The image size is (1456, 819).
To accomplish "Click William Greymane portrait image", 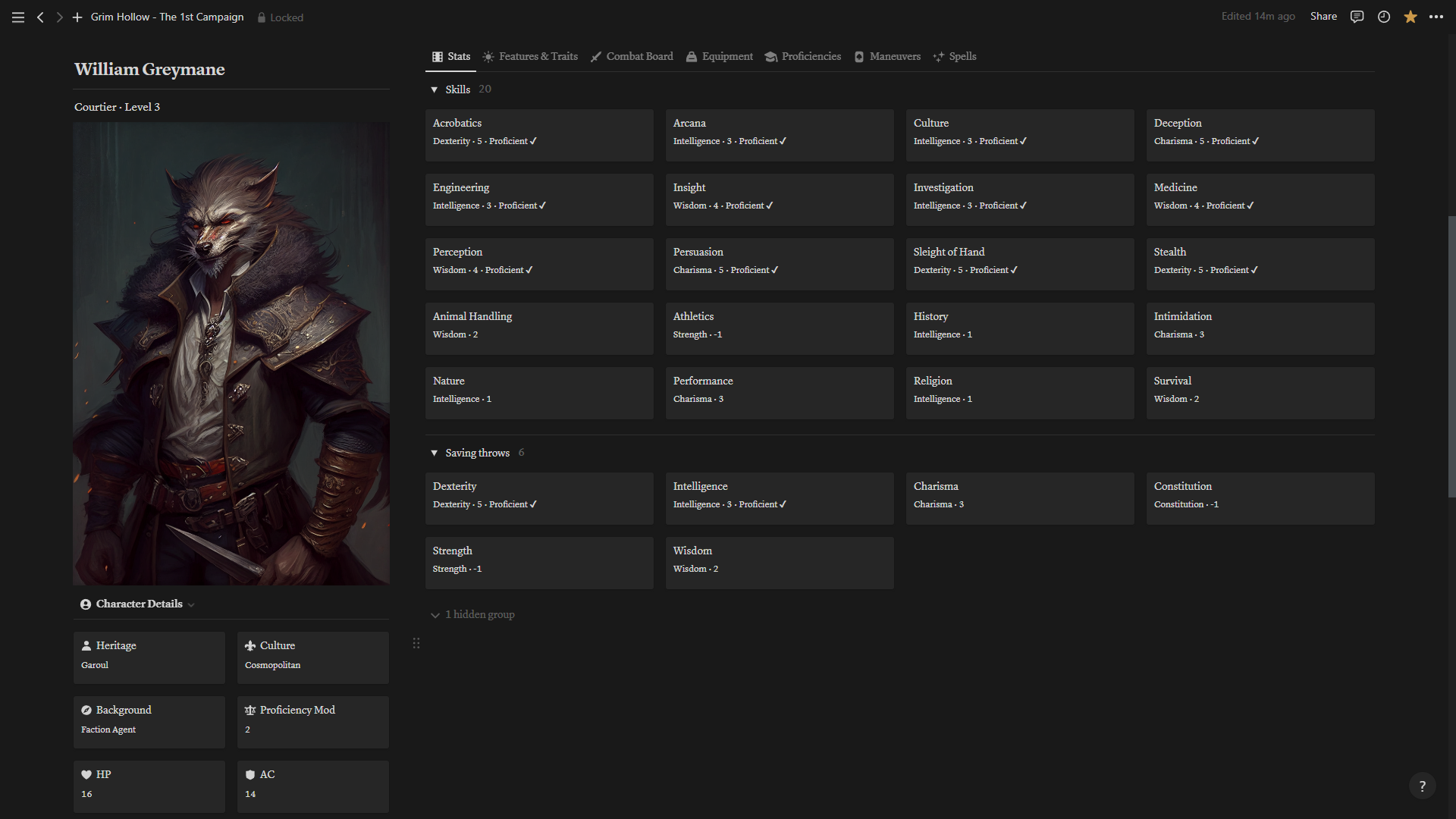I will (x=231, y=353).
